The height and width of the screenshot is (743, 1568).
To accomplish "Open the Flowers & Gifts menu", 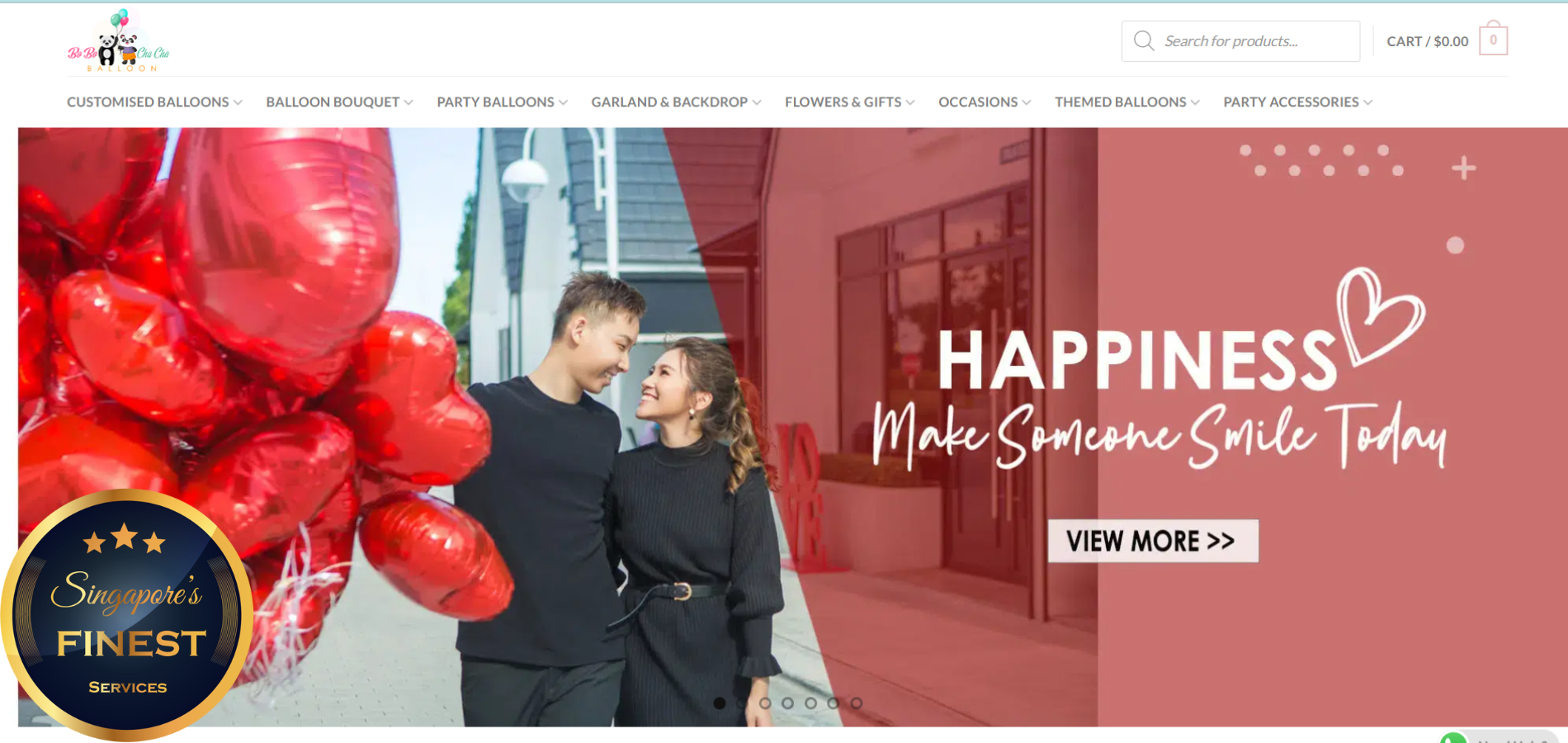I will [x=849, y=102].
